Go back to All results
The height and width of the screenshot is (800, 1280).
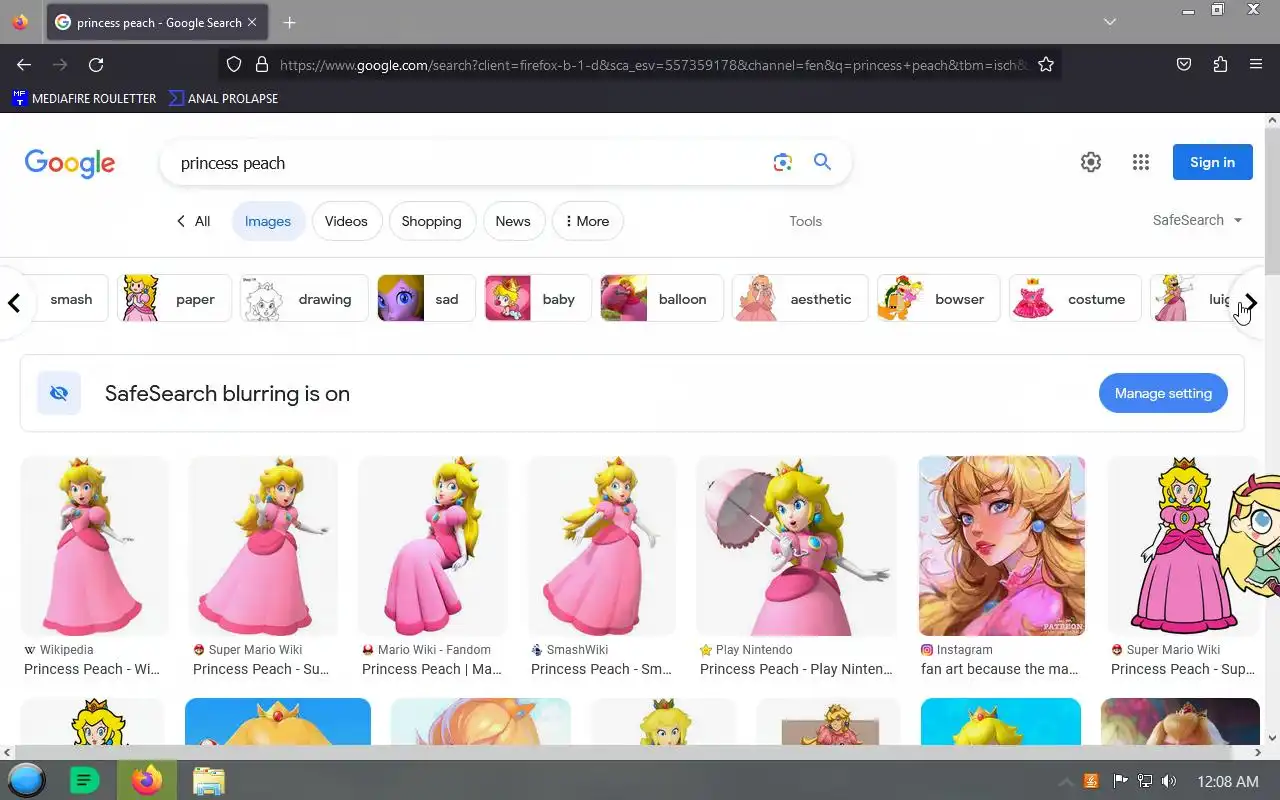(x=193, y=221)
